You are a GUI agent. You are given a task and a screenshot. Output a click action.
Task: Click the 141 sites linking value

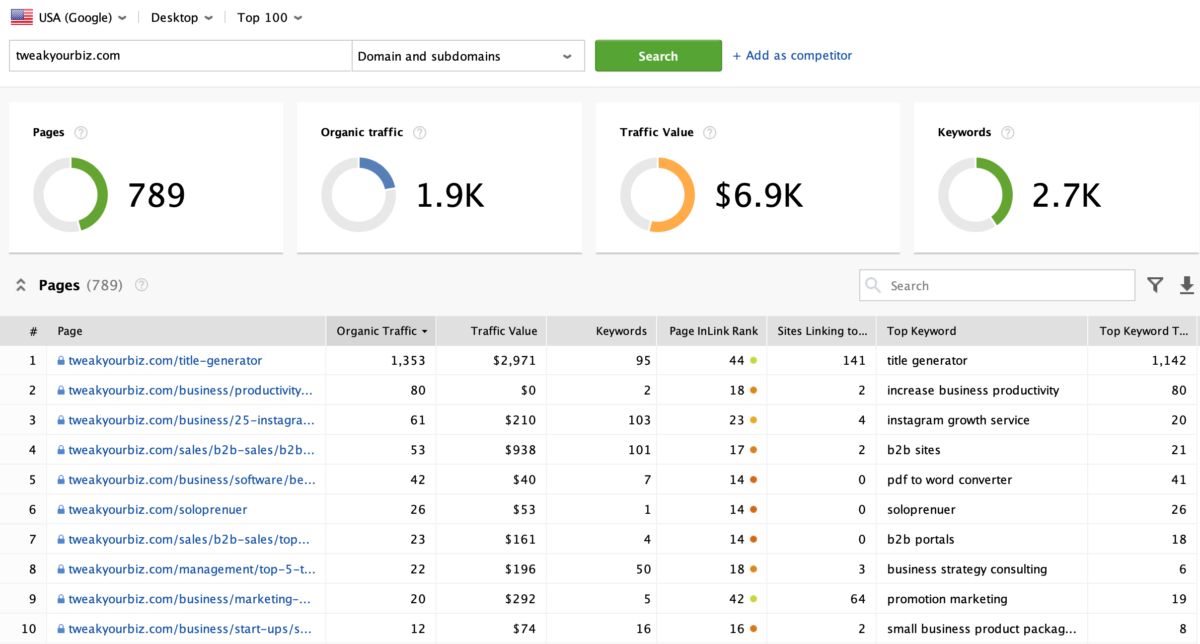[854, 360]
